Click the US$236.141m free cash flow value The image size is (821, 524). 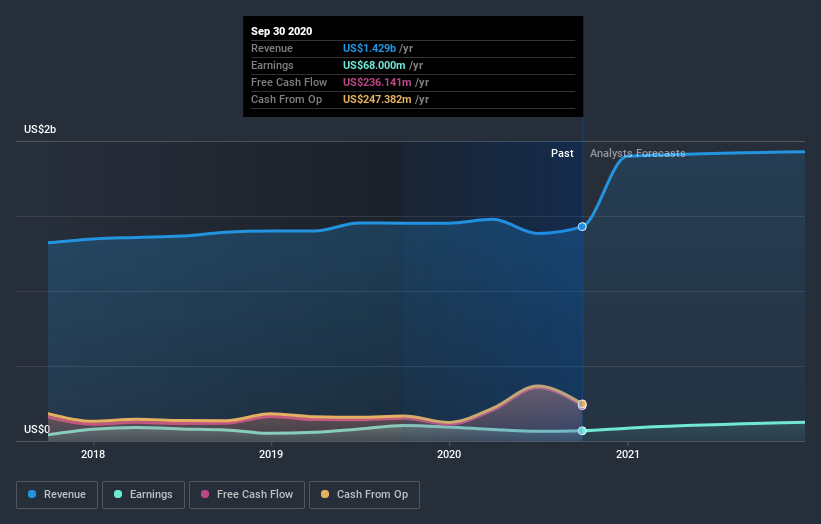coord(377,82)
